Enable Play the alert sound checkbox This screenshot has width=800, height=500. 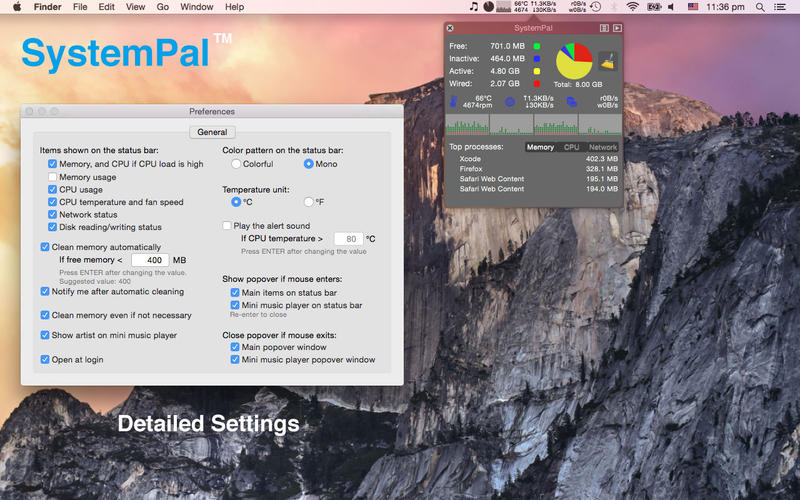pyautogui.click(x=227, y=226)
